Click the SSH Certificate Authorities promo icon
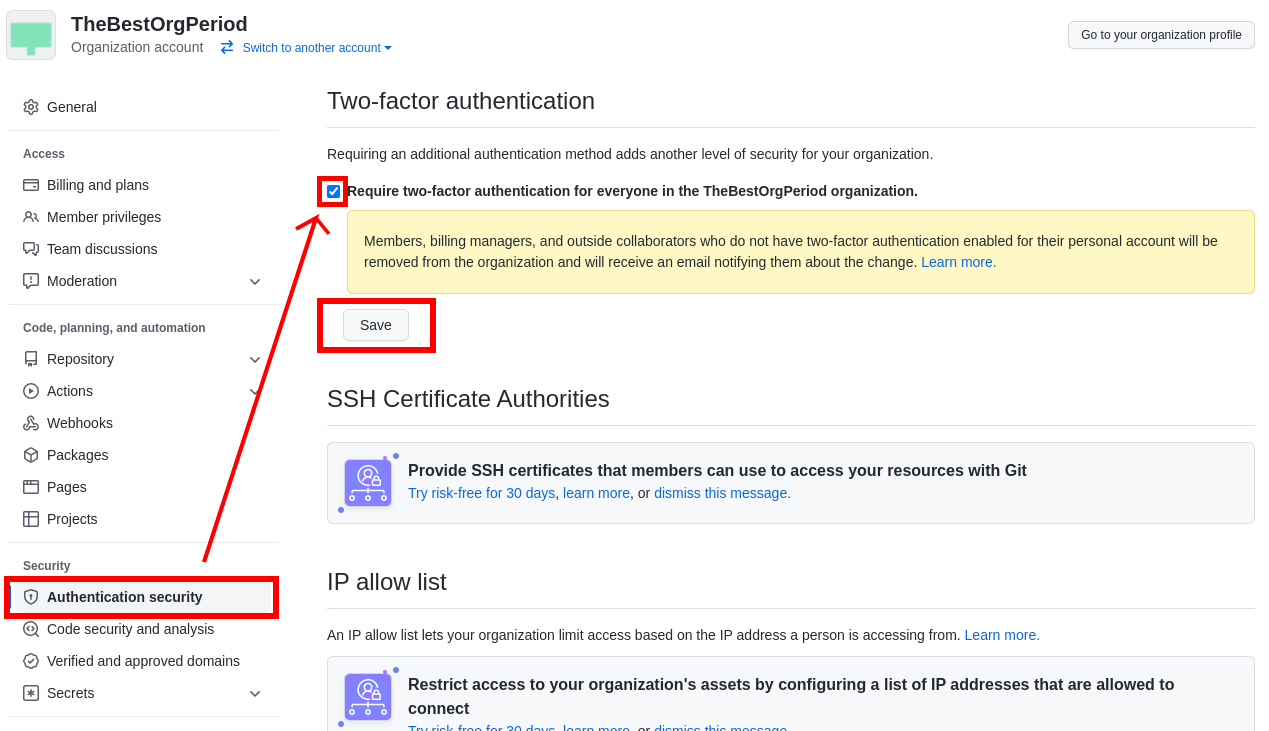Viewport: 1269px width, 731px height. point(368,483)
